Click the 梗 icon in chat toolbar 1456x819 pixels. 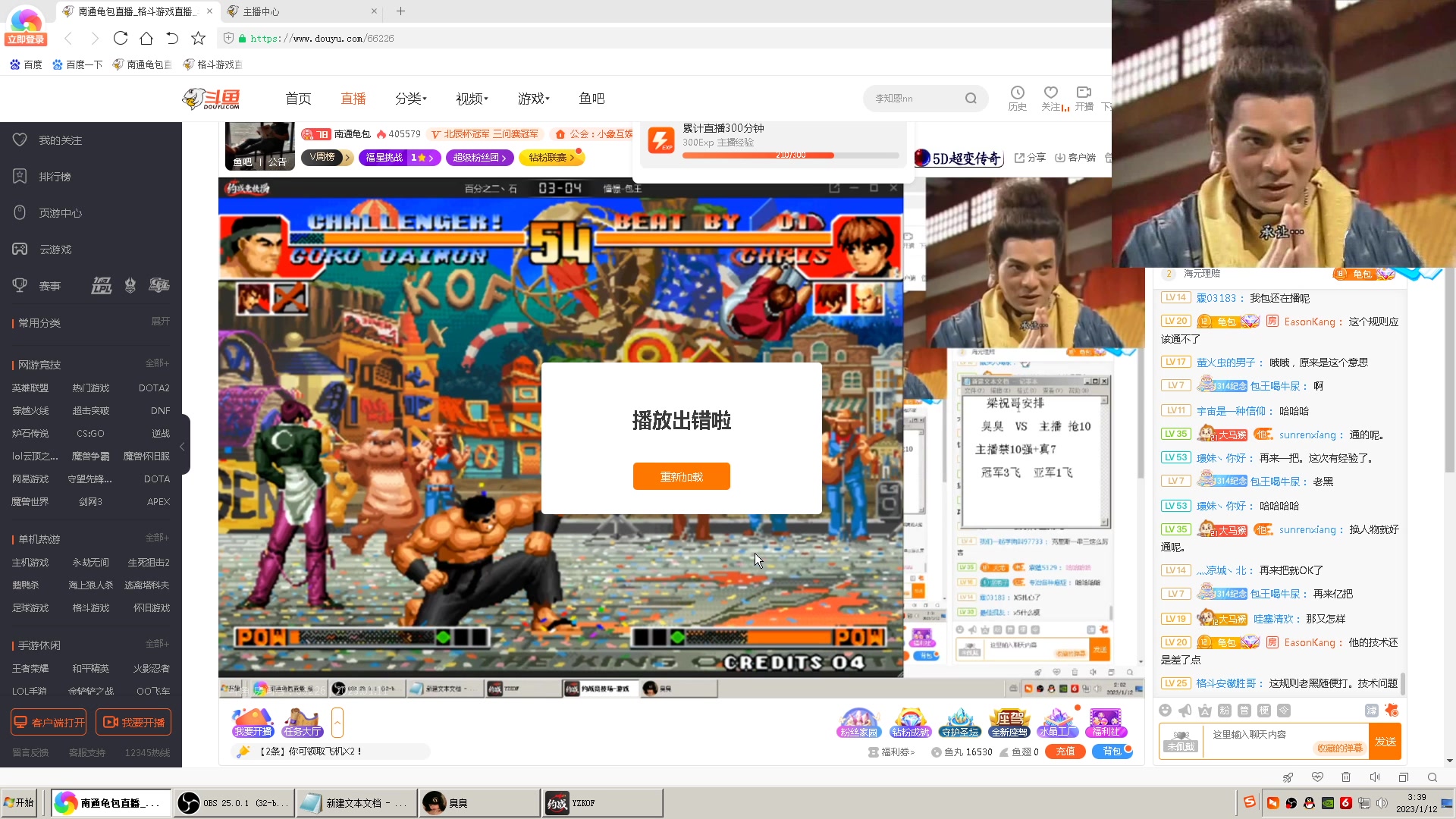pos(1264,711)
